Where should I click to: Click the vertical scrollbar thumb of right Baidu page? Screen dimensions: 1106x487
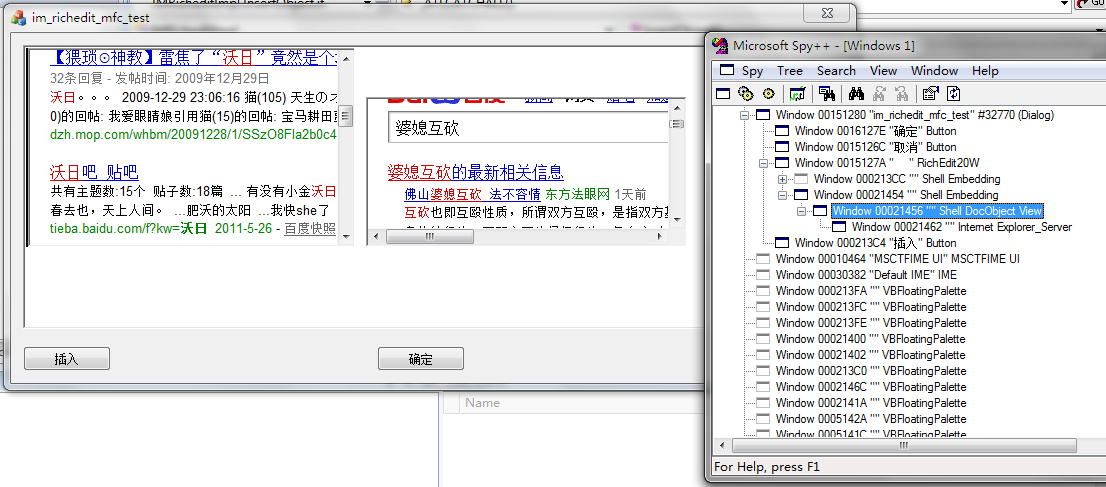tap(676, 124)
